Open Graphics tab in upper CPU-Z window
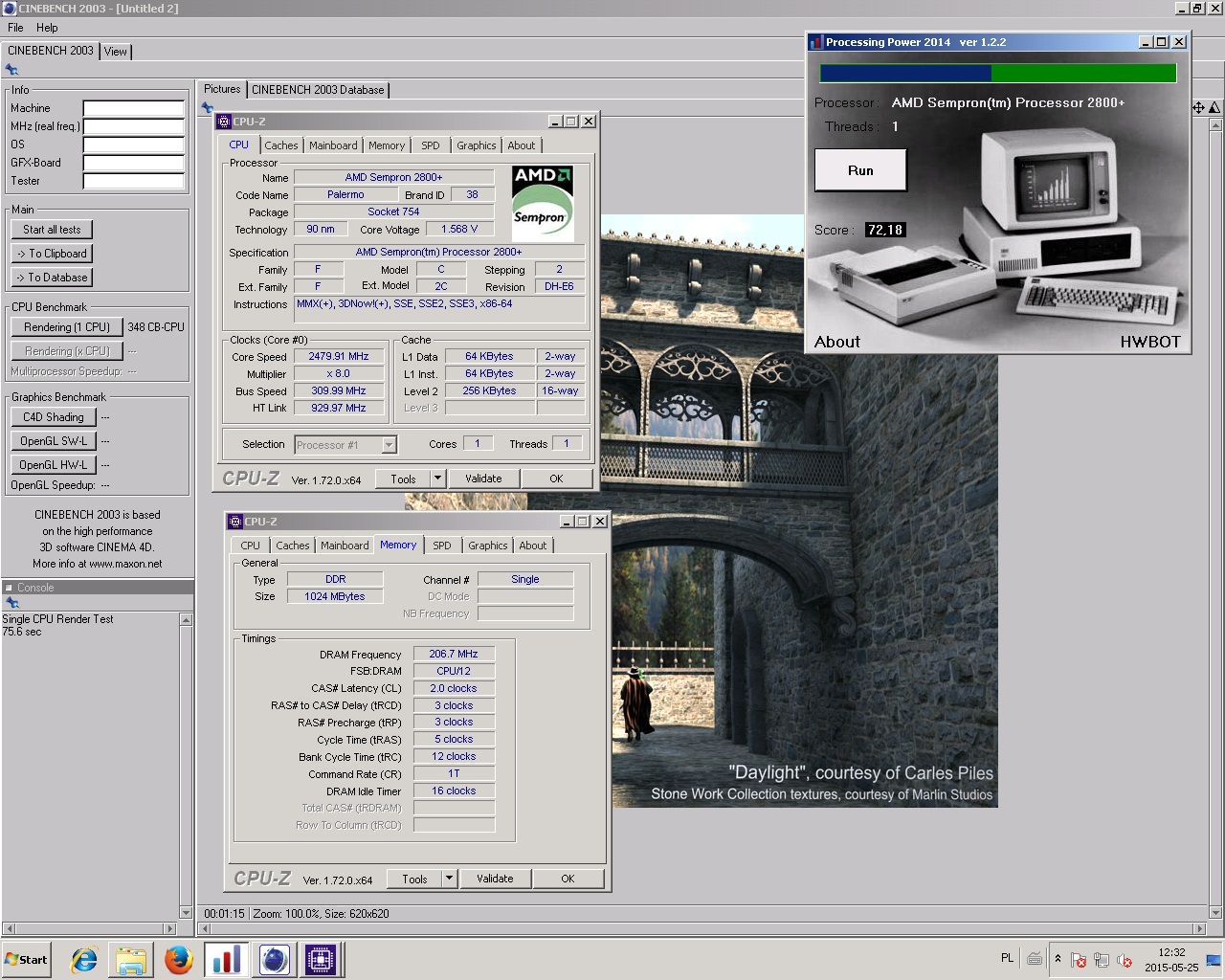This screenshot has height=980, width=1225. (x=477, y=145)
